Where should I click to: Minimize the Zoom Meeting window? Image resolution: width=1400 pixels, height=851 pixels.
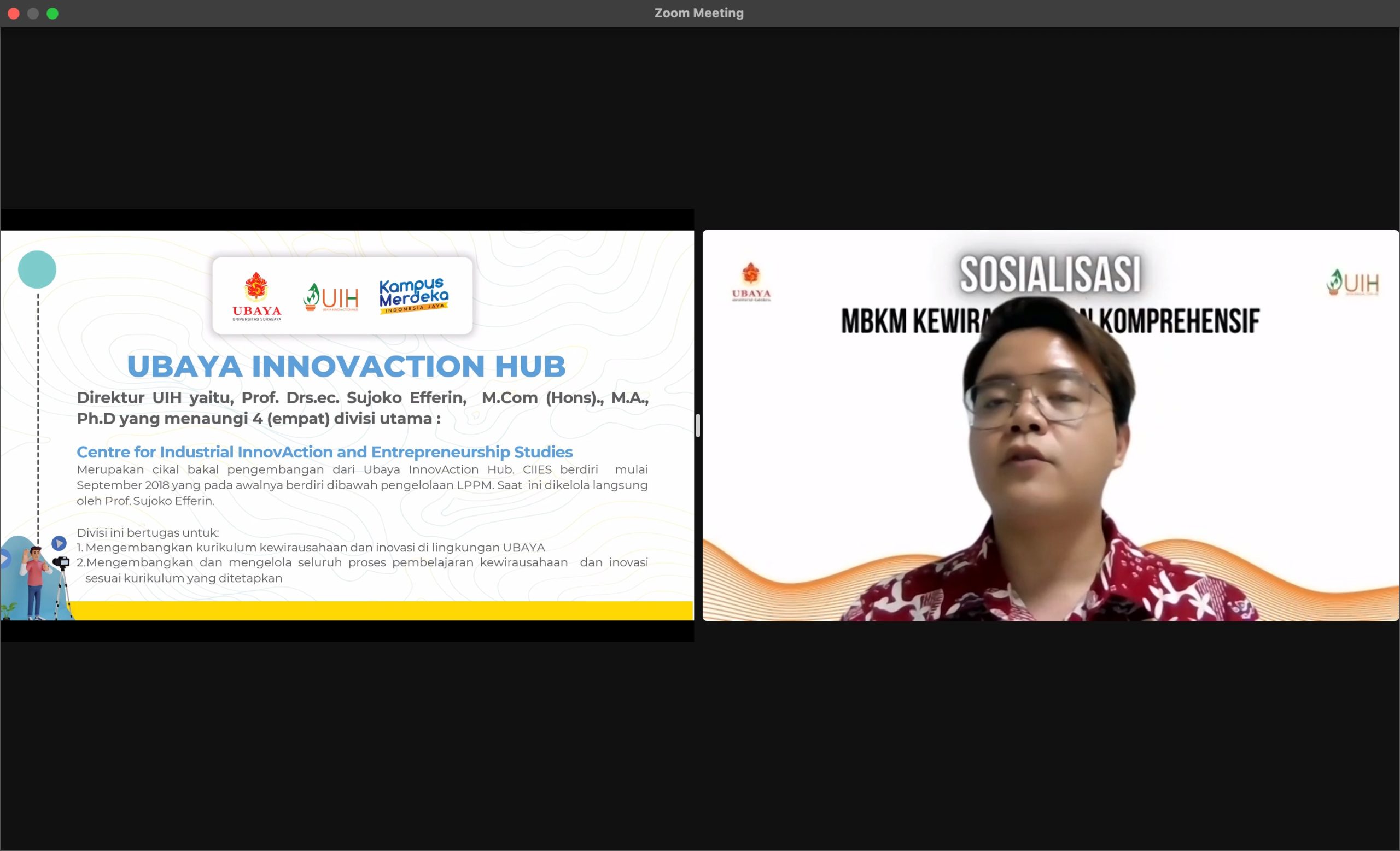pos(33,14)
